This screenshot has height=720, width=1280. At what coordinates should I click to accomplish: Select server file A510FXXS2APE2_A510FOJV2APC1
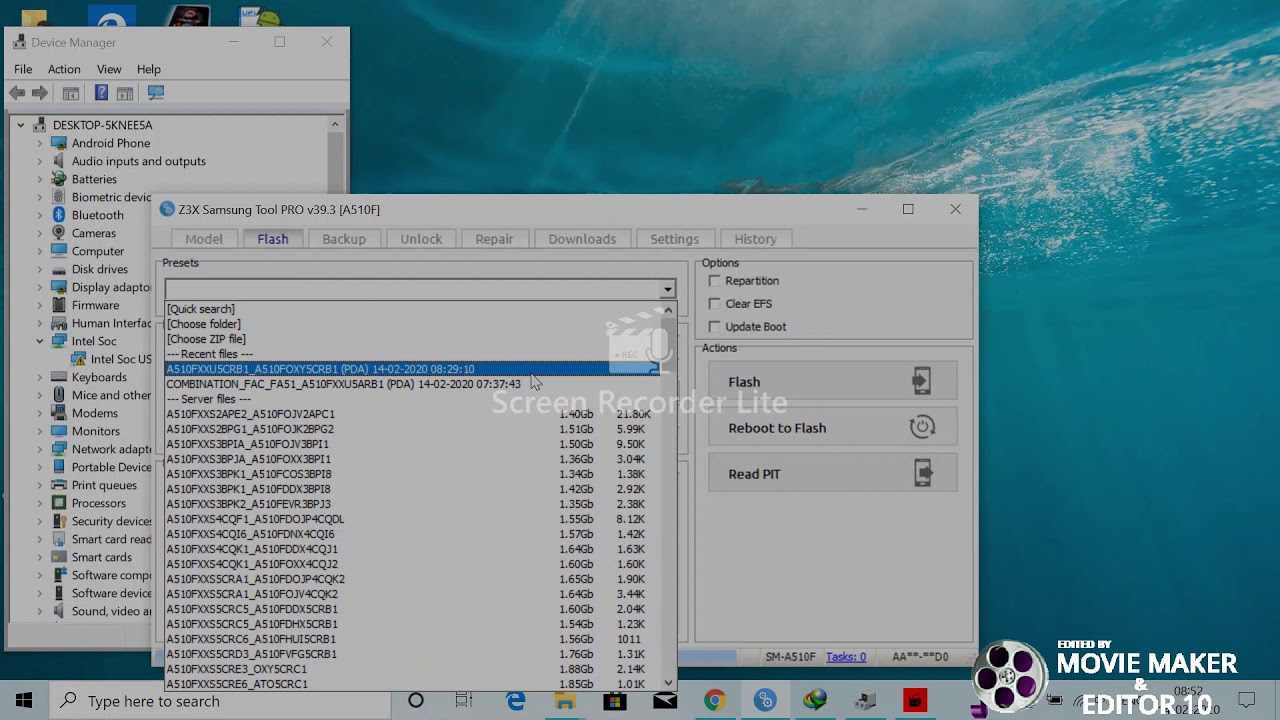412,414
